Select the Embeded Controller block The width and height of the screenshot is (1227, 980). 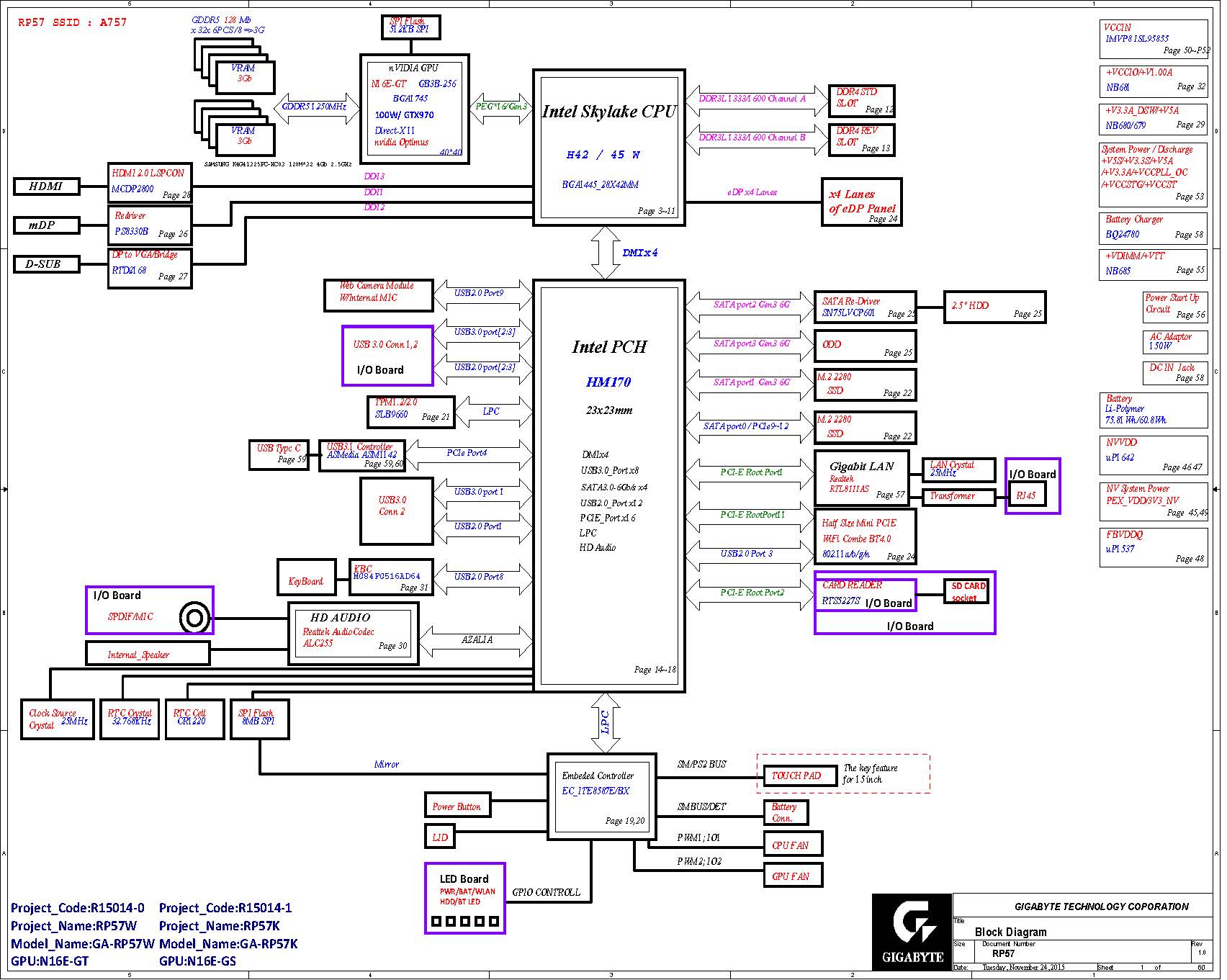coord(602,797)
